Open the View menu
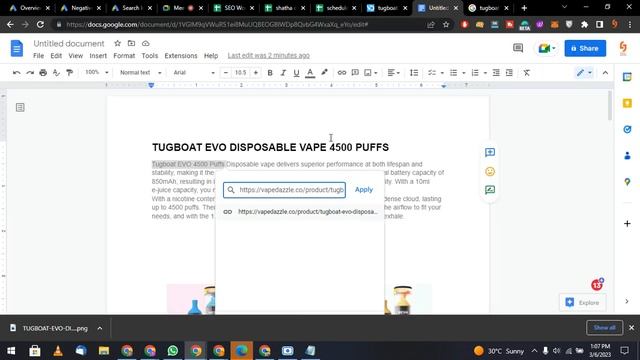This screenshot has height=360, width=640. coord(76,56)
